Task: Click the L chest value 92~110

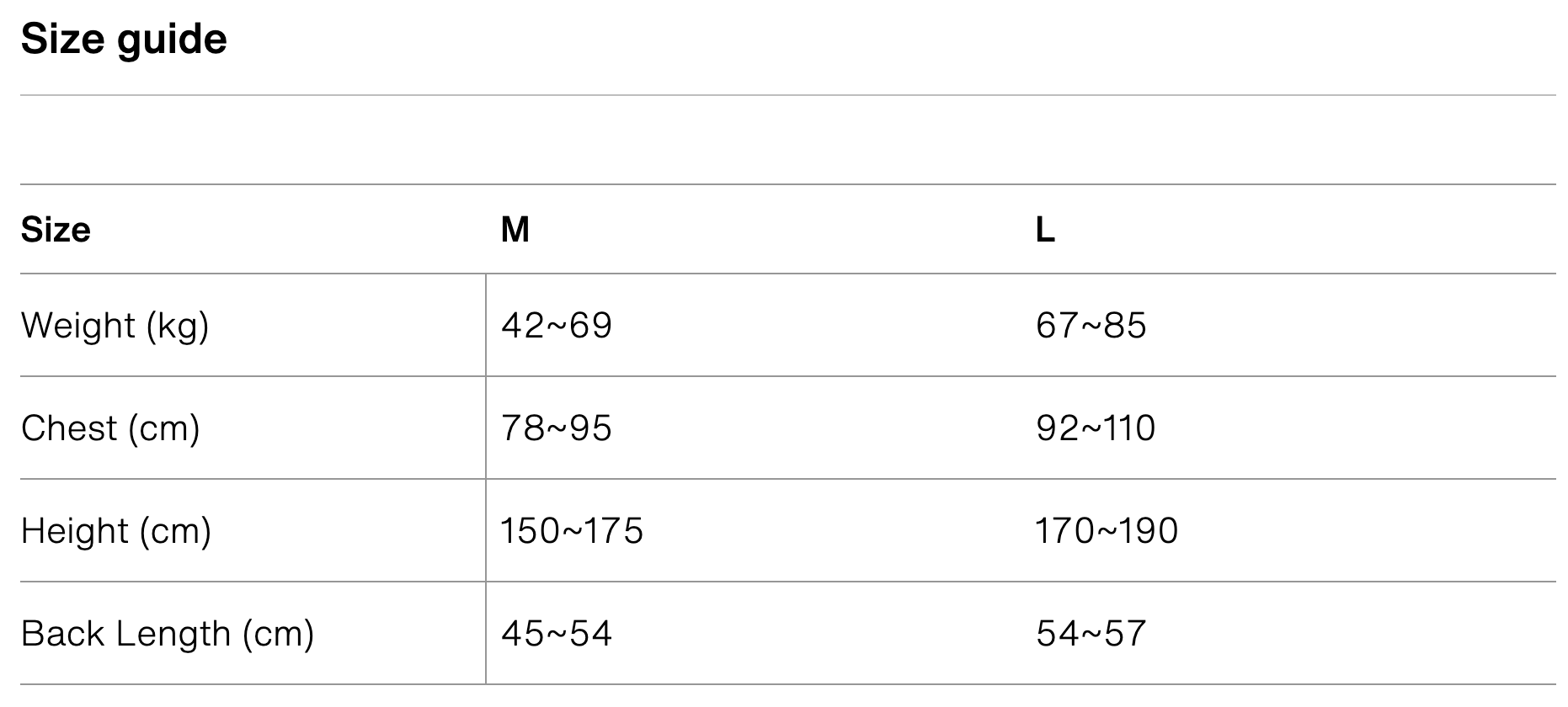Action: pos(1095,428)
